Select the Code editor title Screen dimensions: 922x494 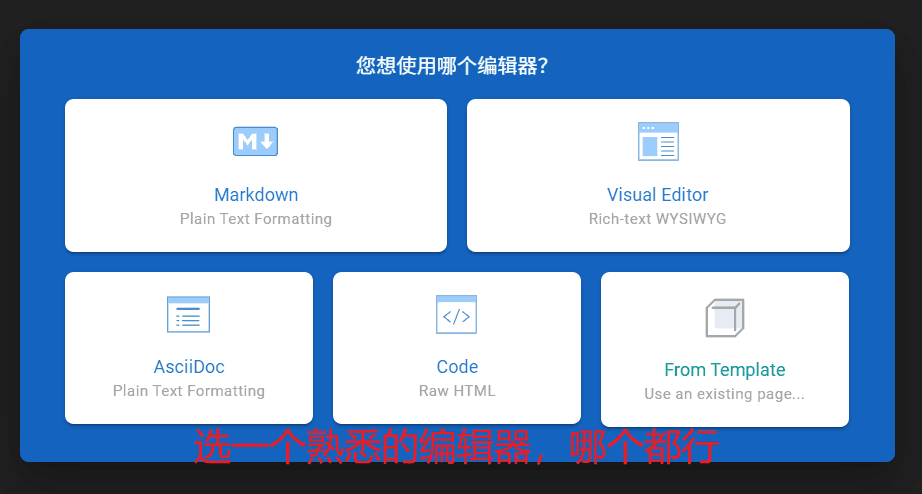click(x=457, y=367)
